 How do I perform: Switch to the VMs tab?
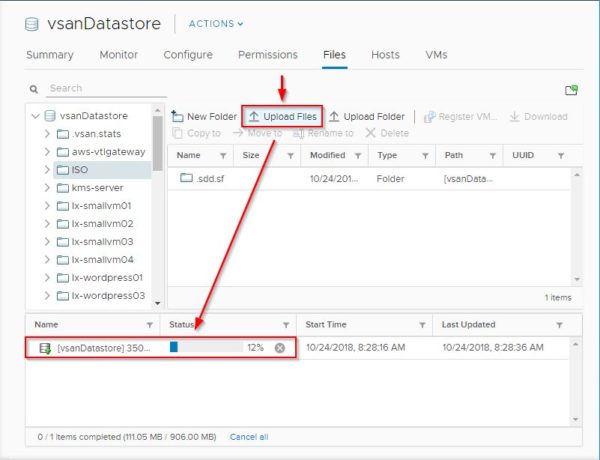tap(436, 55)
